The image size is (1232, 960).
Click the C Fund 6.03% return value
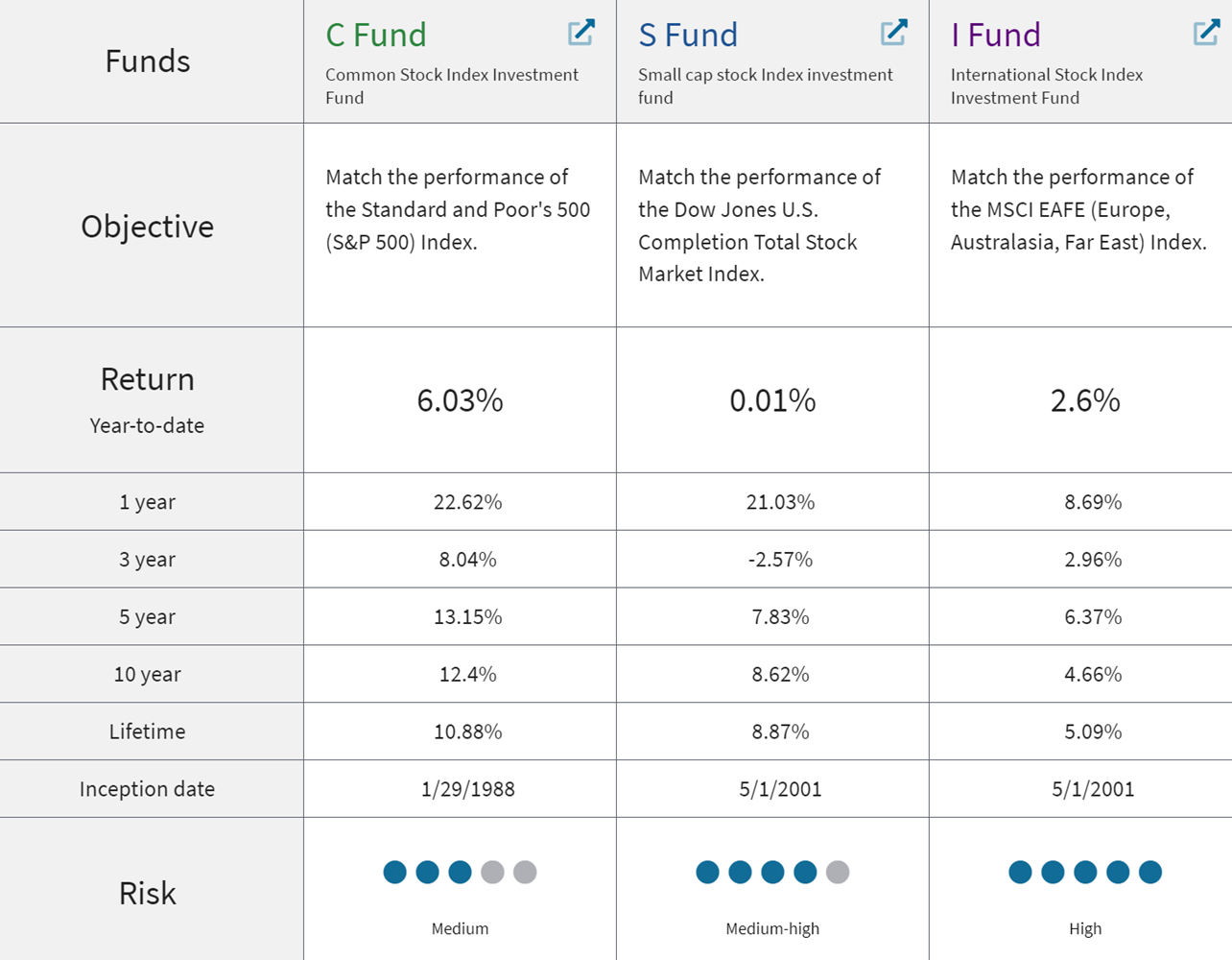tap(460, 400)
